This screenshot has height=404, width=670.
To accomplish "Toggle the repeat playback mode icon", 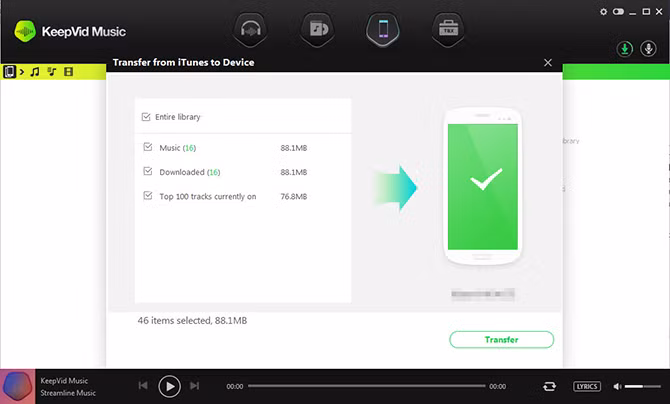I will pos(549,386).
